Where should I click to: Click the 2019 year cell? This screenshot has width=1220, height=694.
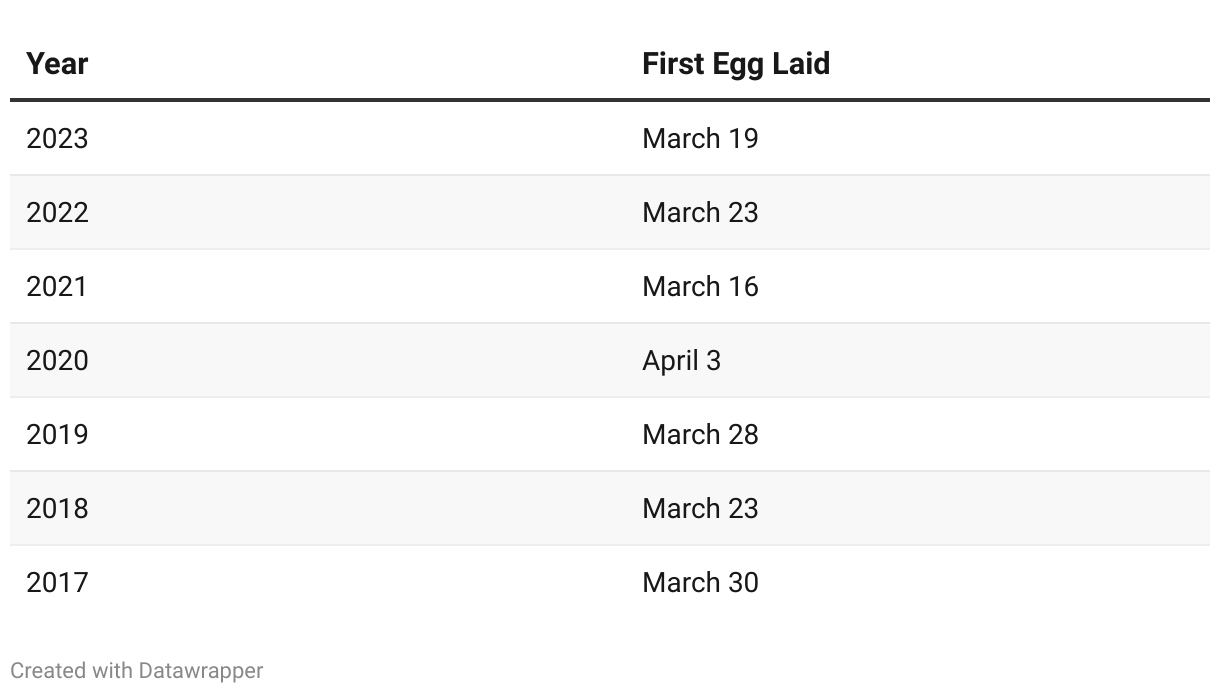[57, 434]
